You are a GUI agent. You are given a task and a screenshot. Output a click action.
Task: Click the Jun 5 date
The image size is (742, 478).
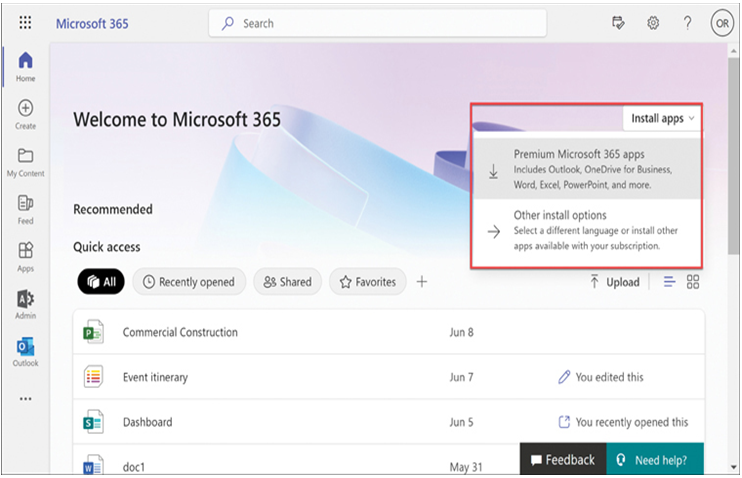coord(461,422)
